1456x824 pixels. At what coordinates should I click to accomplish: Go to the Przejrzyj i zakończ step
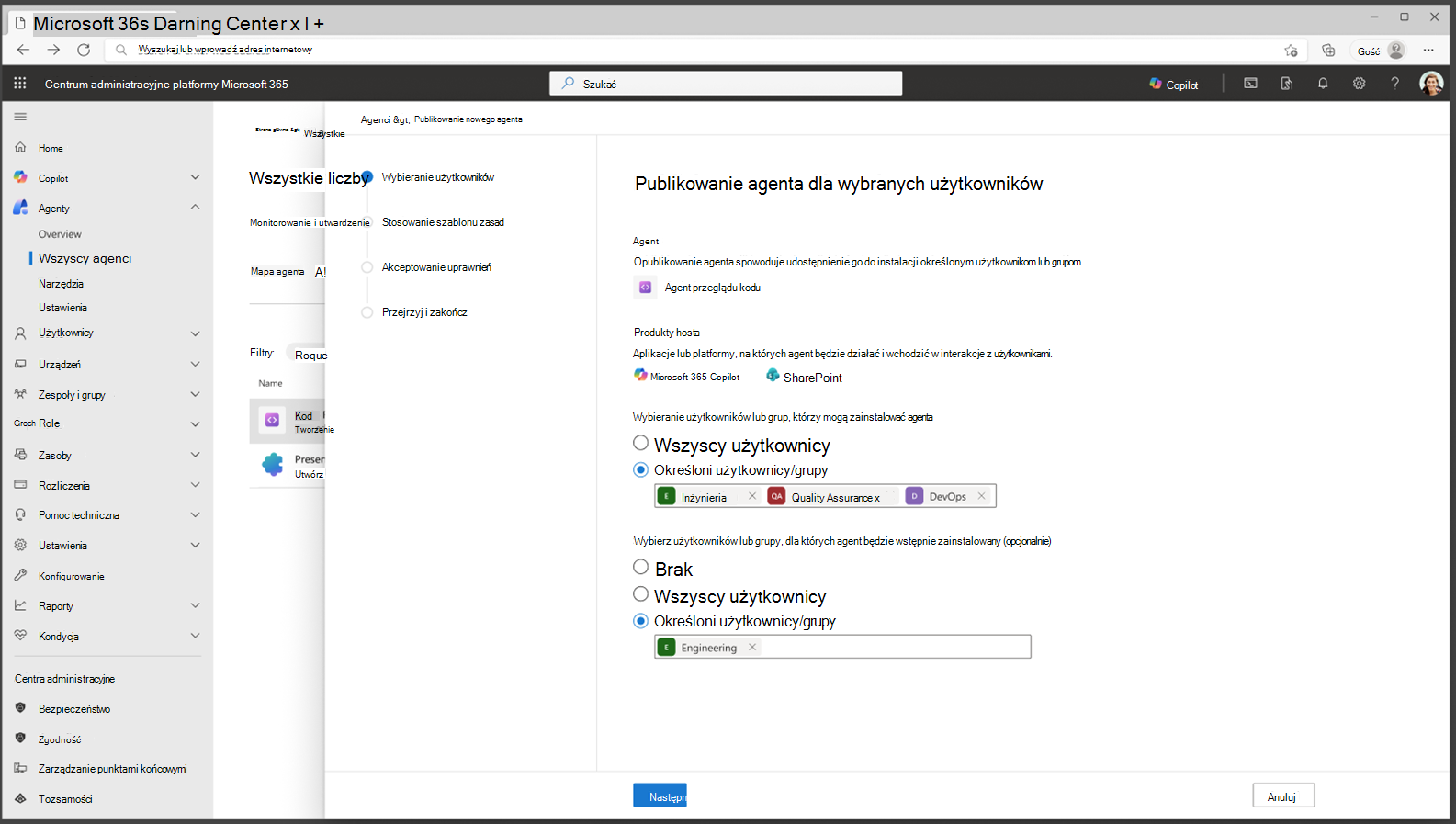[424, 312]
